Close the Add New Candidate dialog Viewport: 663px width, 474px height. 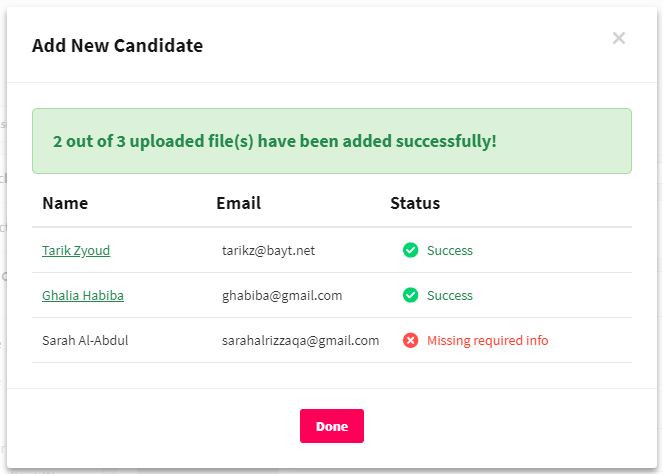[x=619, y=38]
